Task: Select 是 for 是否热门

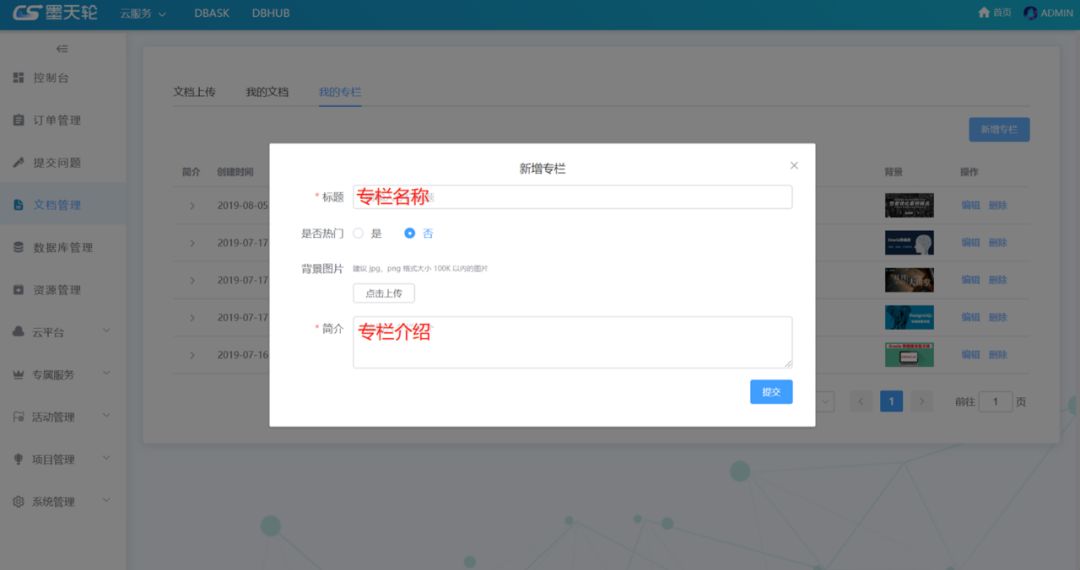Action: pyautogui.click(x=358, y=233)
